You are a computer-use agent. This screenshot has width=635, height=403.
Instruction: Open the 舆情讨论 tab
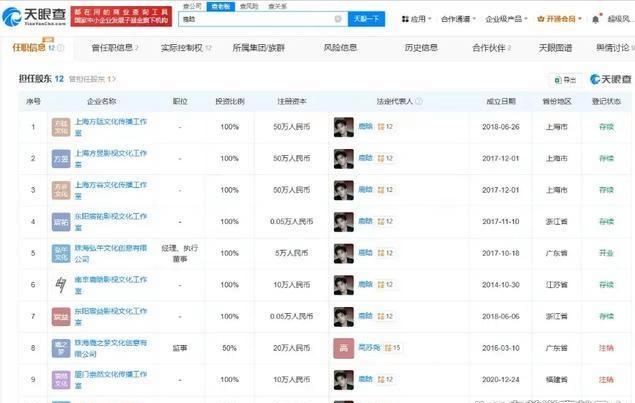(x=615, y=48)
